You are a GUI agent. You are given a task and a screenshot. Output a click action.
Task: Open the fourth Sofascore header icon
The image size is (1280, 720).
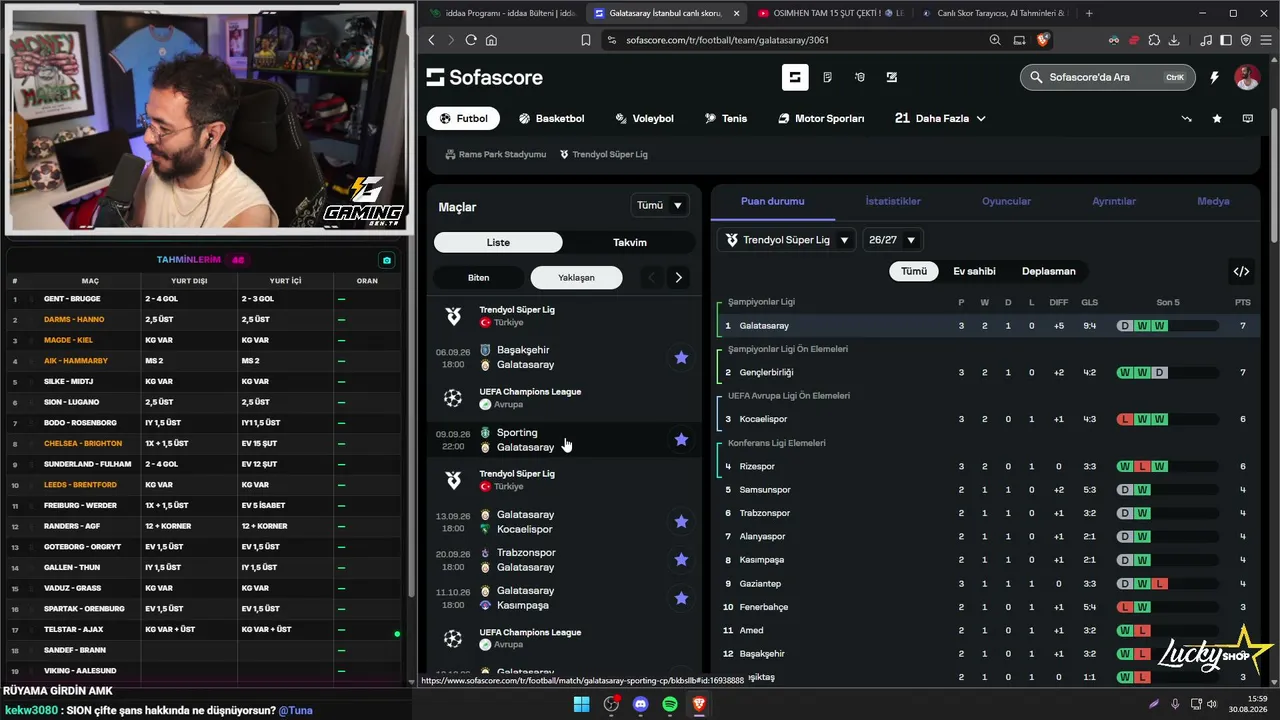tap(892, 77)
